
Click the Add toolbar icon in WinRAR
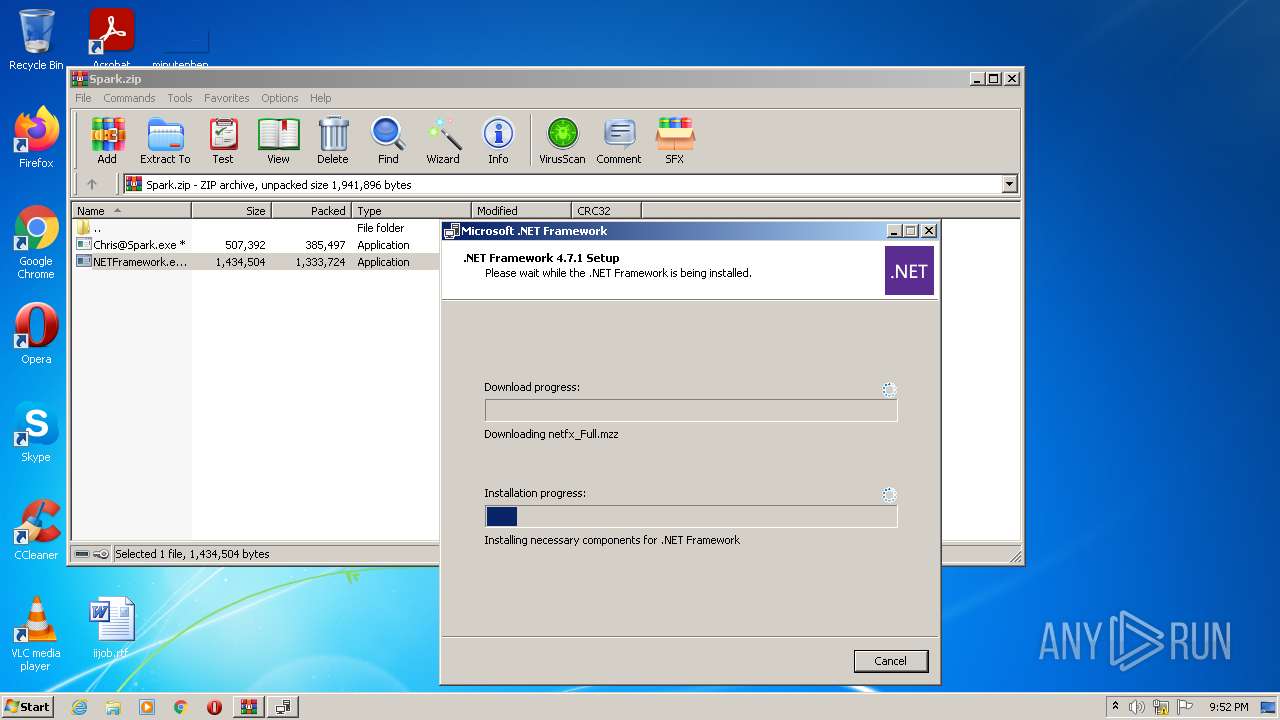click(107, 140)
